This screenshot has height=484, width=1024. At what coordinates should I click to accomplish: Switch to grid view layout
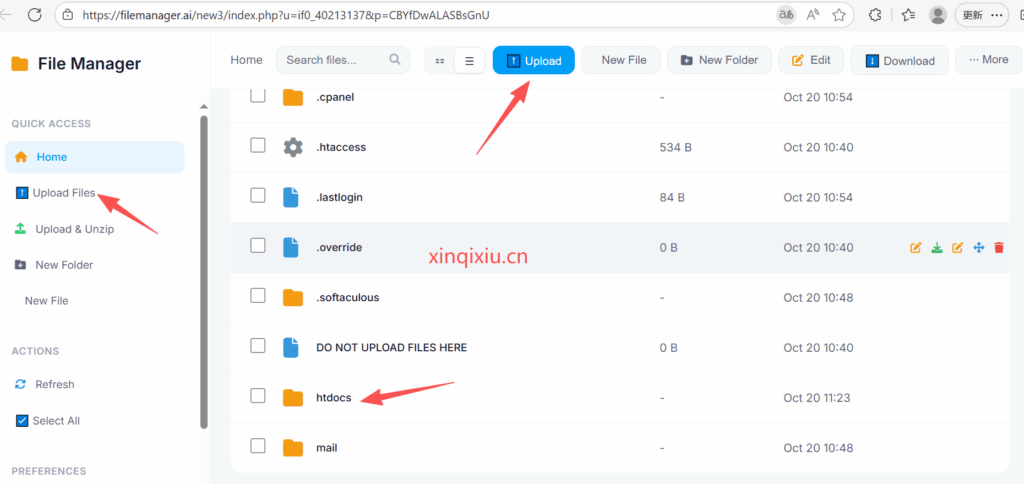[440, 61]
